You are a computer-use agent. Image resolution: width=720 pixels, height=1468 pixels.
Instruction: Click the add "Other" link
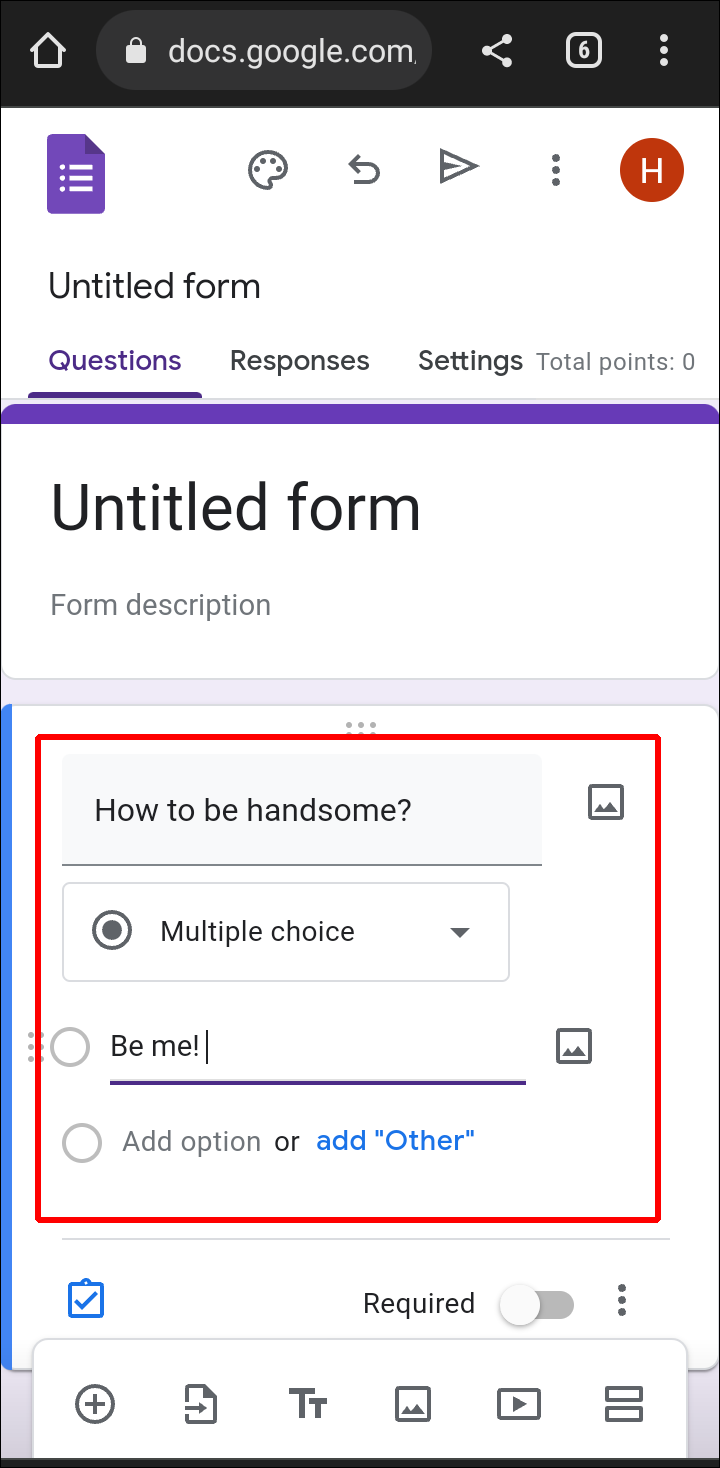point(395,1141)
